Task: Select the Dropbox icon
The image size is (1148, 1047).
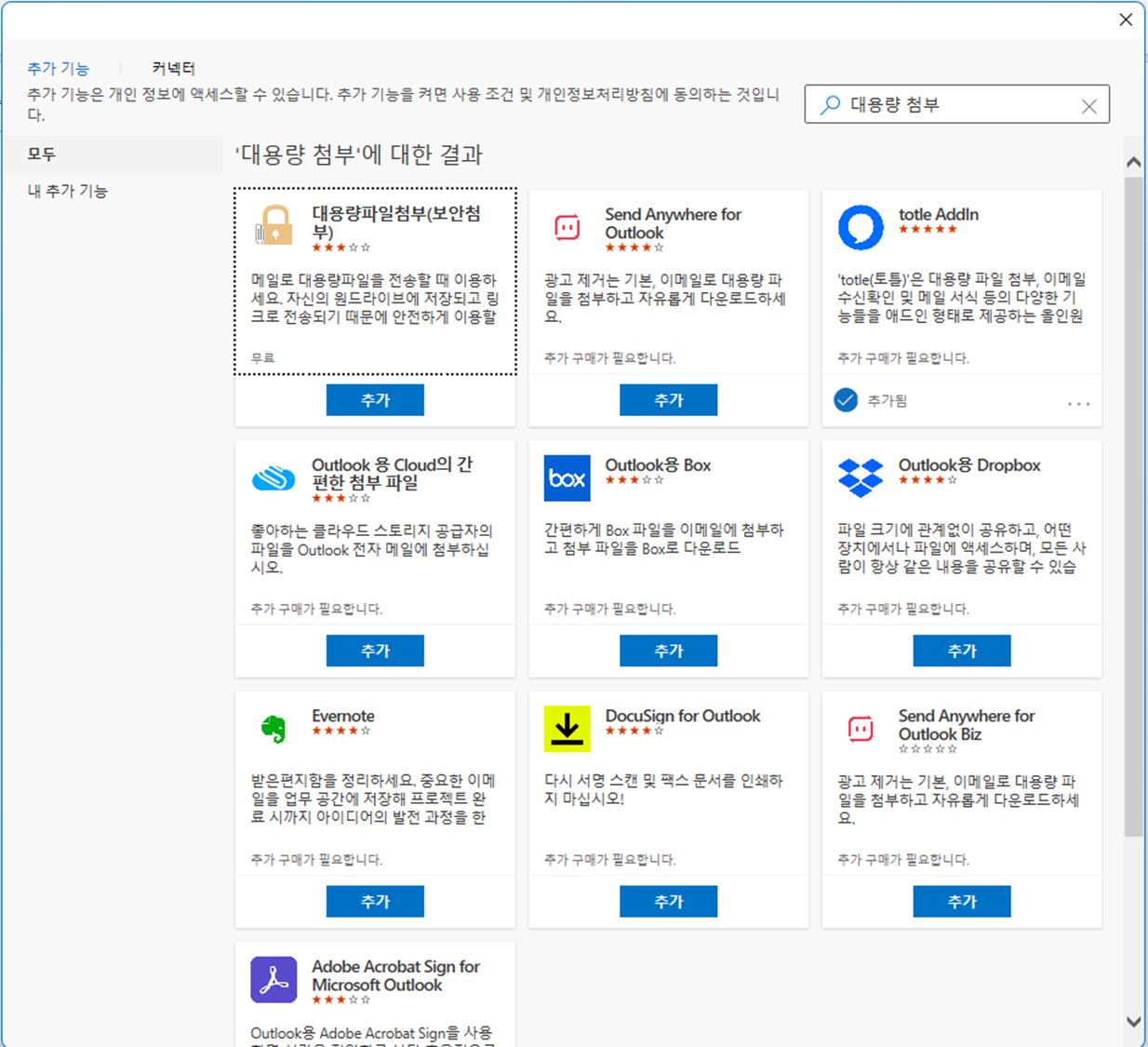Action: coord(861,477)
